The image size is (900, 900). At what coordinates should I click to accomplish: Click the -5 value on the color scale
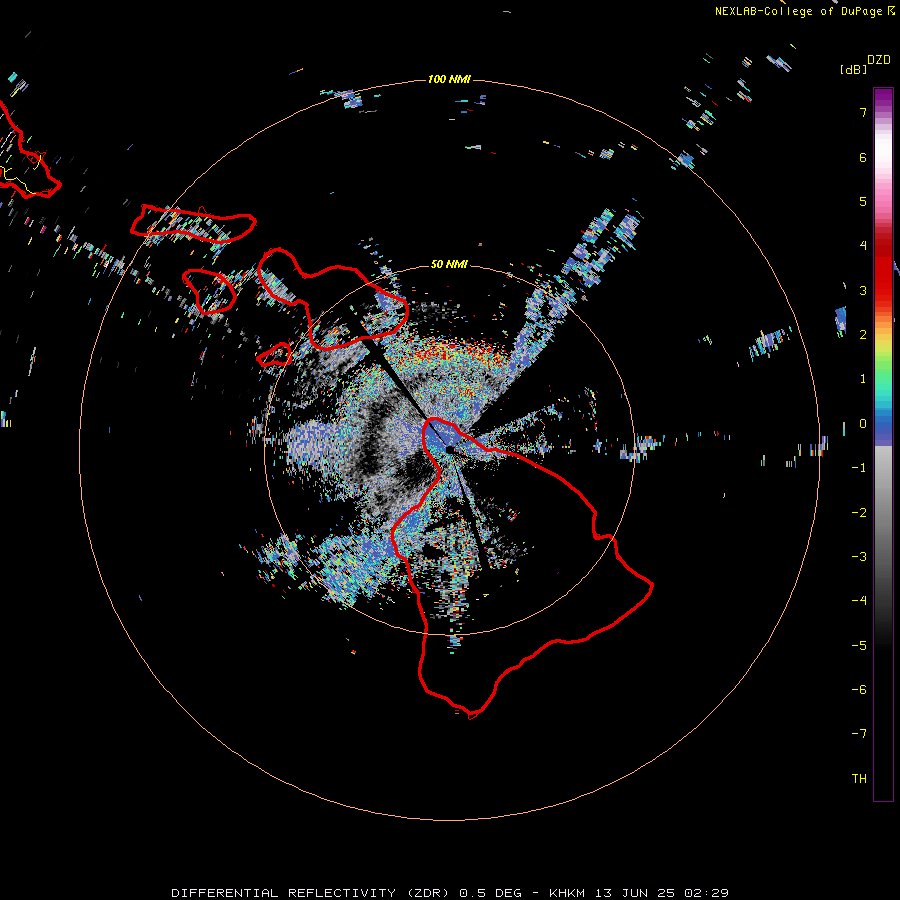pyautogui.click(x=859, y=646)
